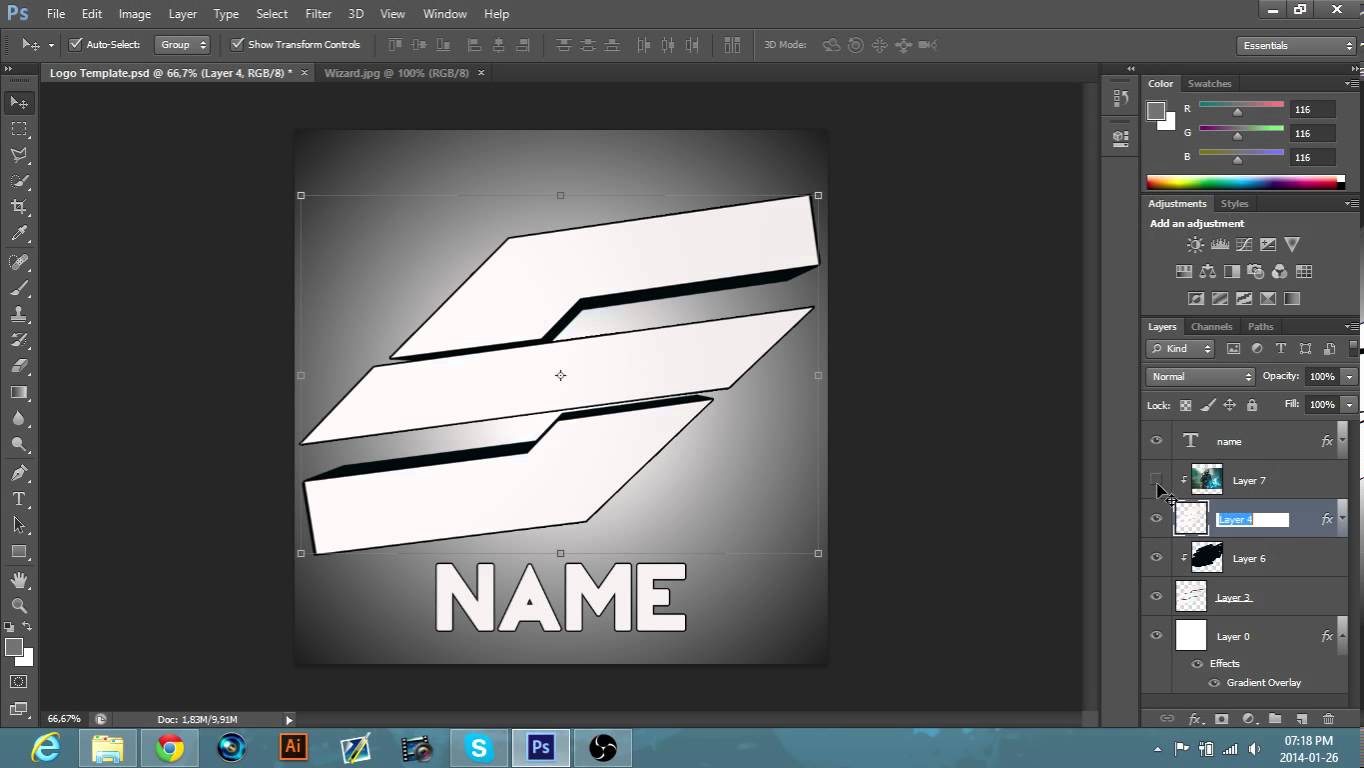Image resolution: width=1364 pixels, height=768 pixels.
Task: Select the Quick Selection tool
Action: coord(19,180)
